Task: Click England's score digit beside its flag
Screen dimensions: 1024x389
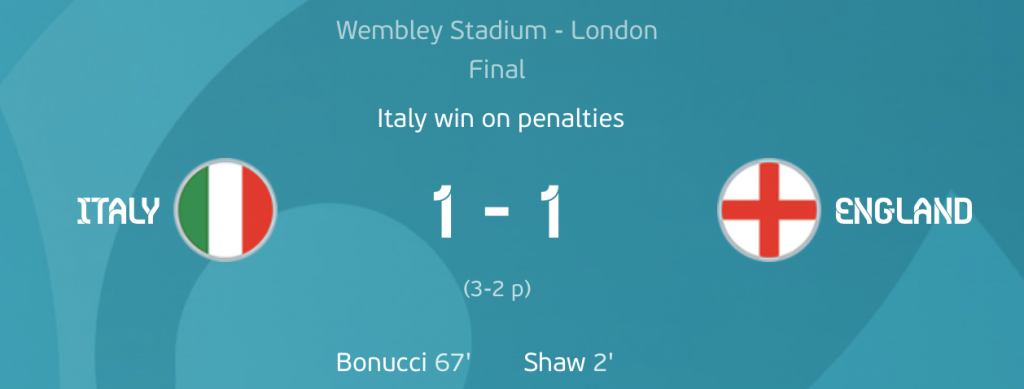Action: click(550, 211)
